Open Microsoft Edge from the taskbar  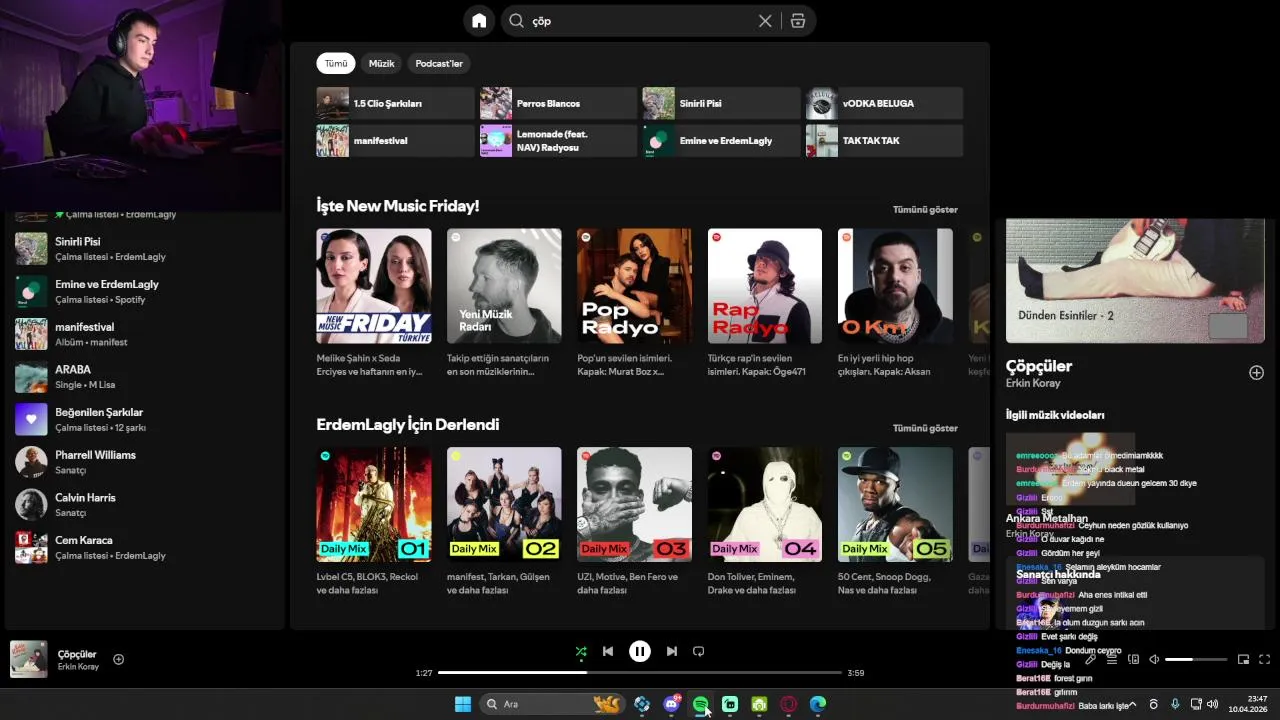point(818,704)
